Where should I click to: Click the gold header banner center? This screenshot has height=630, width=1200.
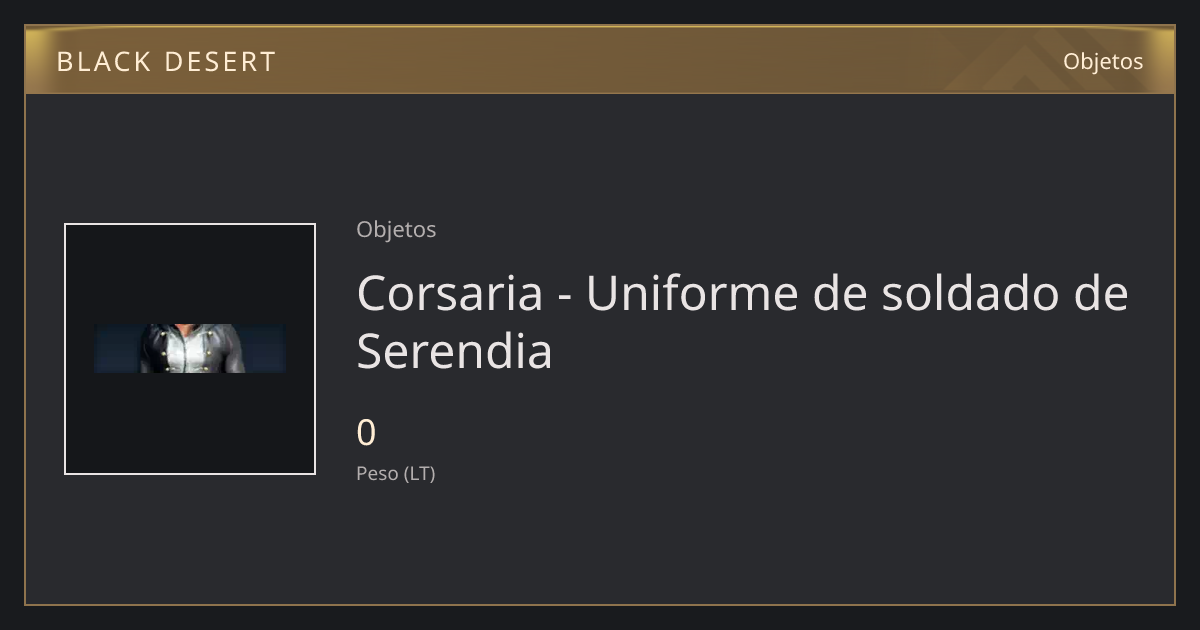tap(600, 60)
